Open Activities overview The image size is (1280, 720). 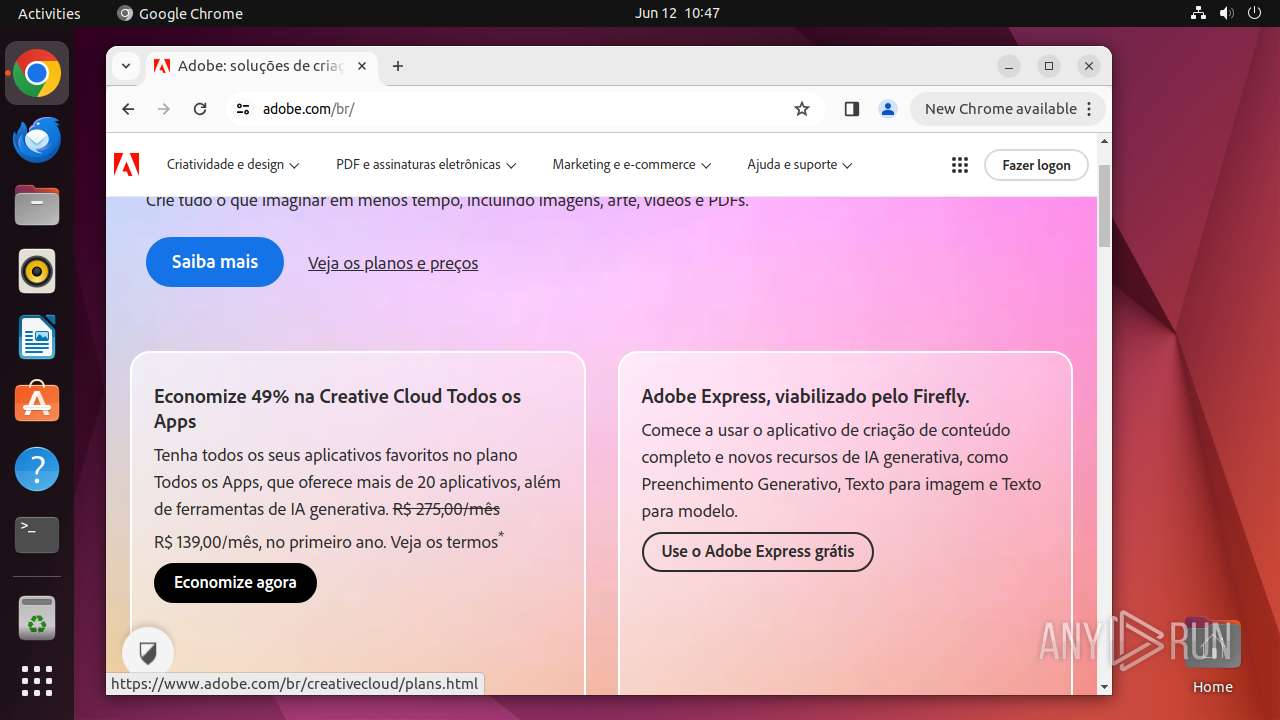click(49, 13)
